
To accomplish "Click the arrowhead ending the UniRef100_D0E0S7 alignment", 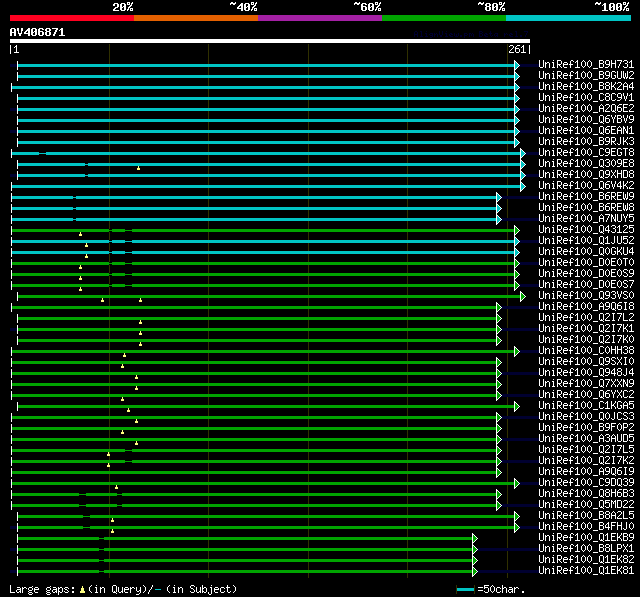I will click(517, 286).
